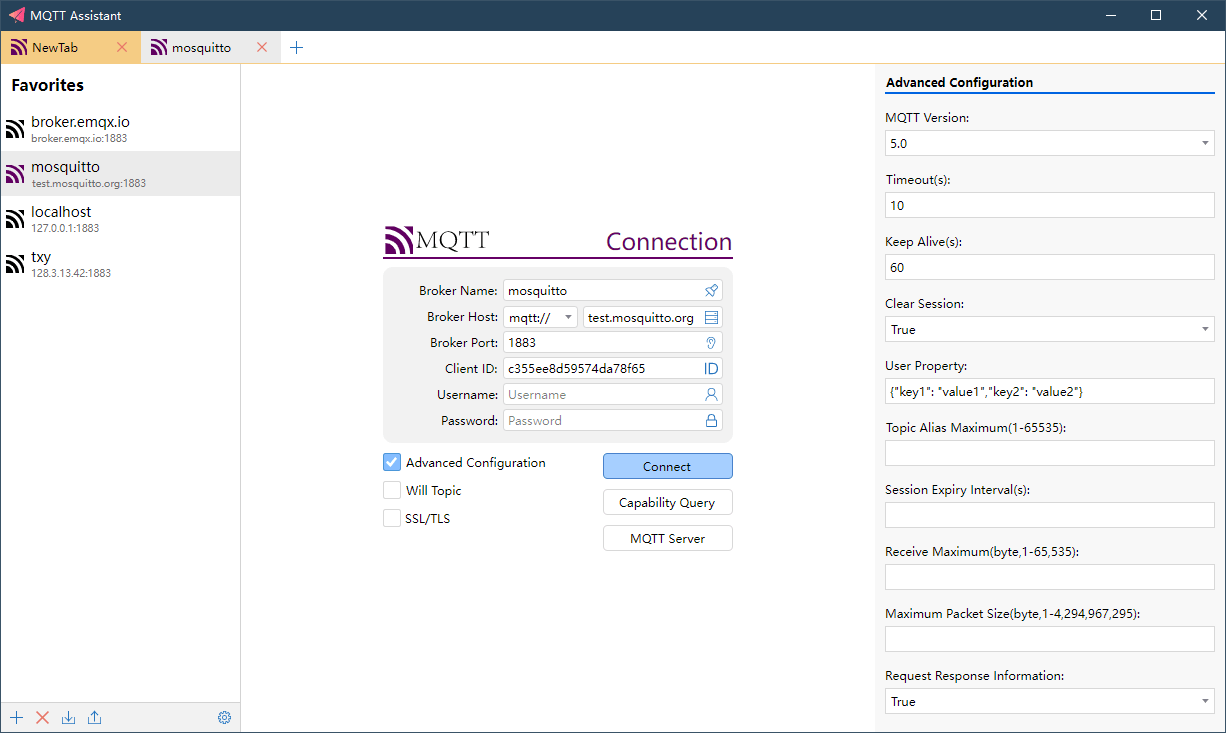Screen dimensions: 1226x733
Task: Click the location icon in Broker Port field
Action: 711,343
